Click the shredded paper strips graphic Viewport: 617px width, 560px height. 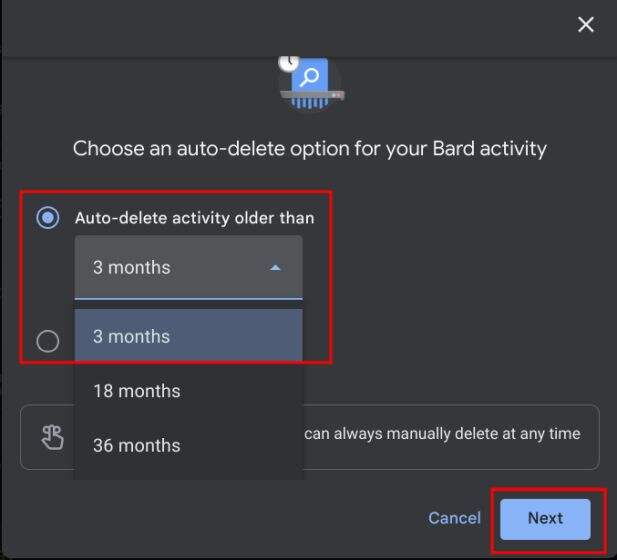click(309, 105)
